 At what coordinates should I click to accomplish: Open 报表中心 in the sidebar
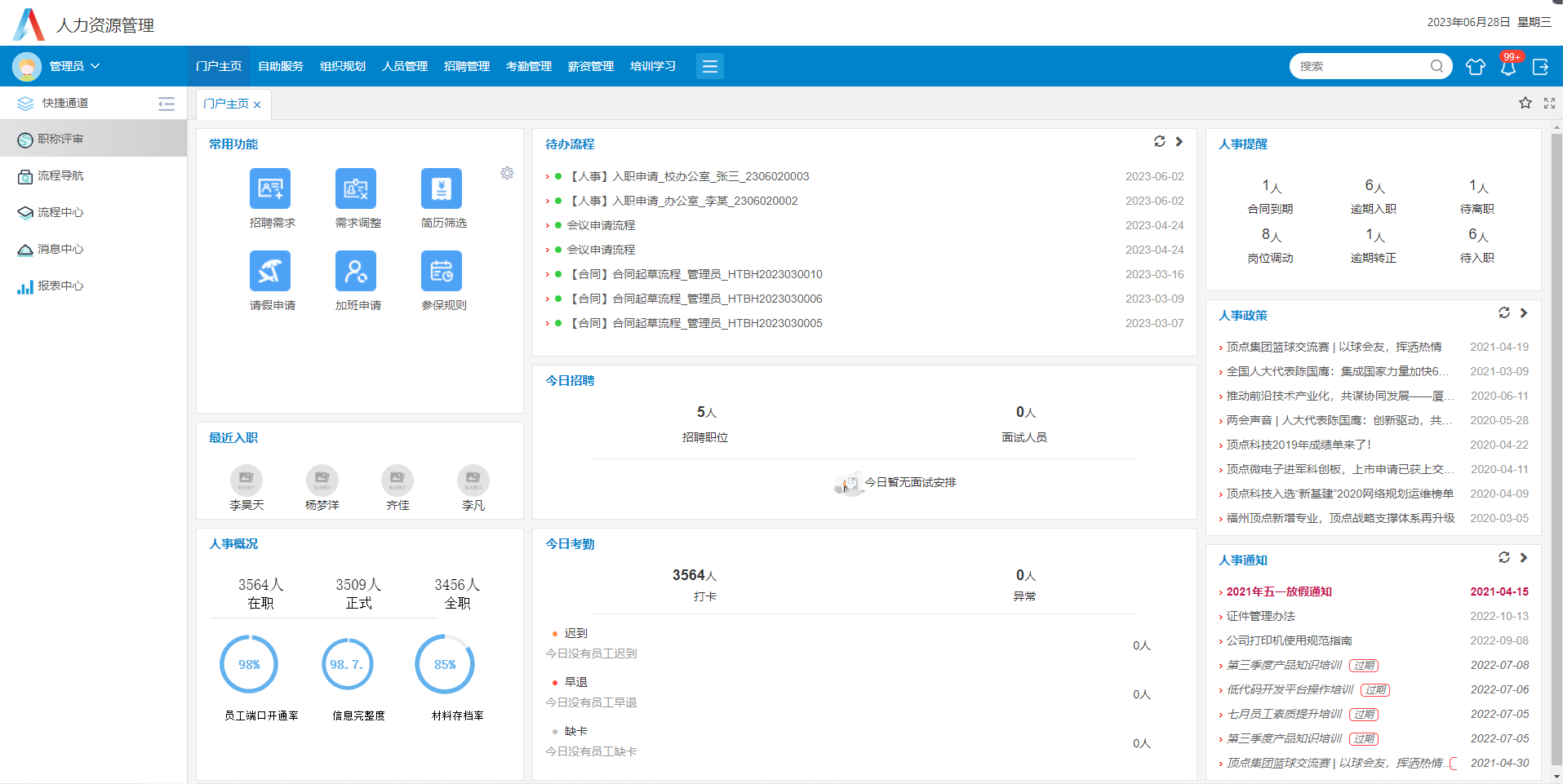93,286
